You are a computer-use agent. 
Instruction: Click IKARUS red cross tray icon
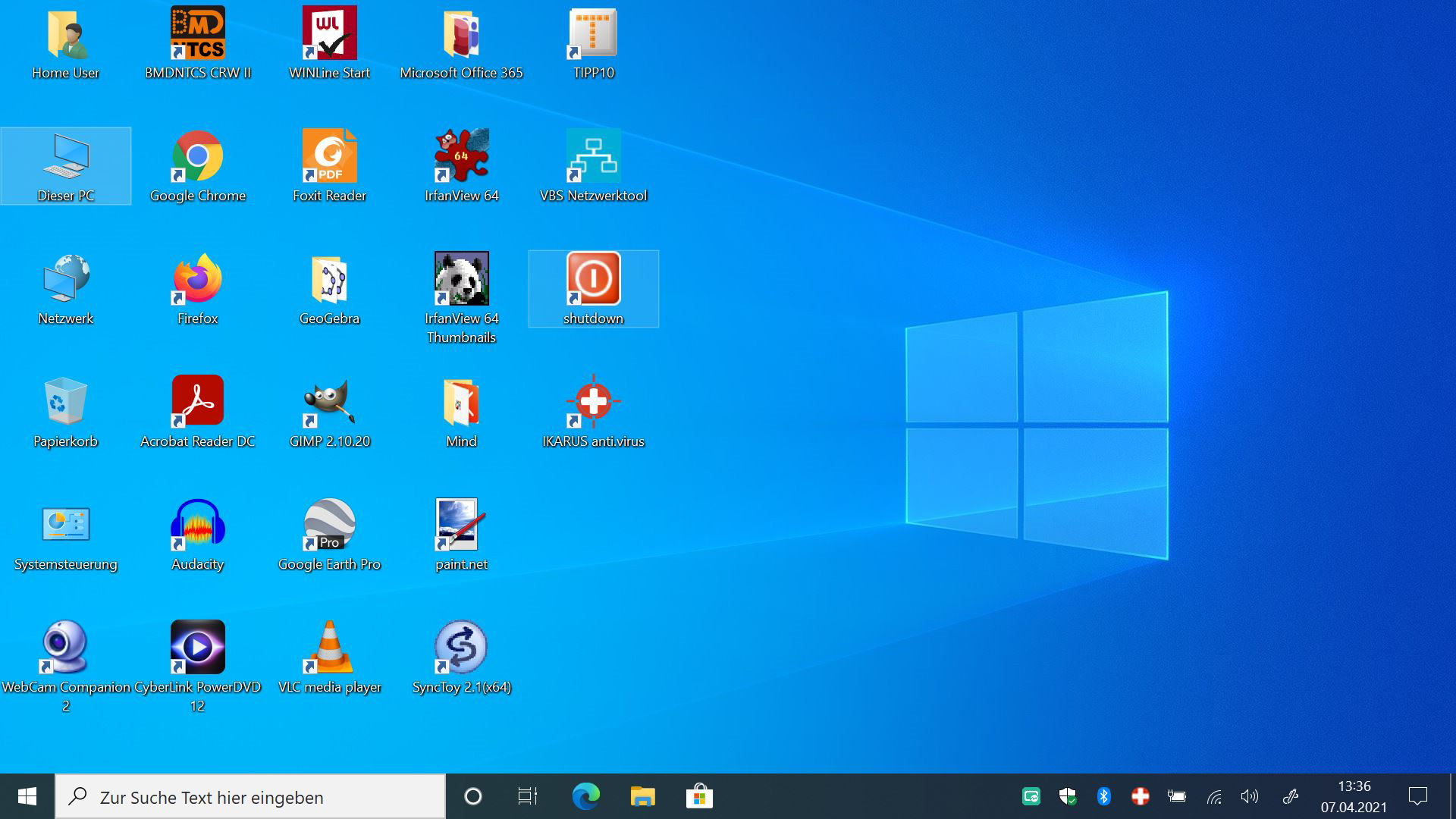tap(1141, 796)
